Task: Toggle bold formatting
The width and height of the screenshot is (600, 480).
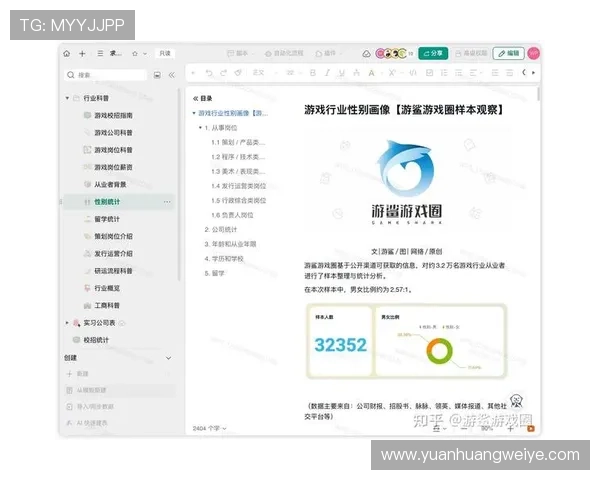Action: pyautogui.click(x=313, y=73)
